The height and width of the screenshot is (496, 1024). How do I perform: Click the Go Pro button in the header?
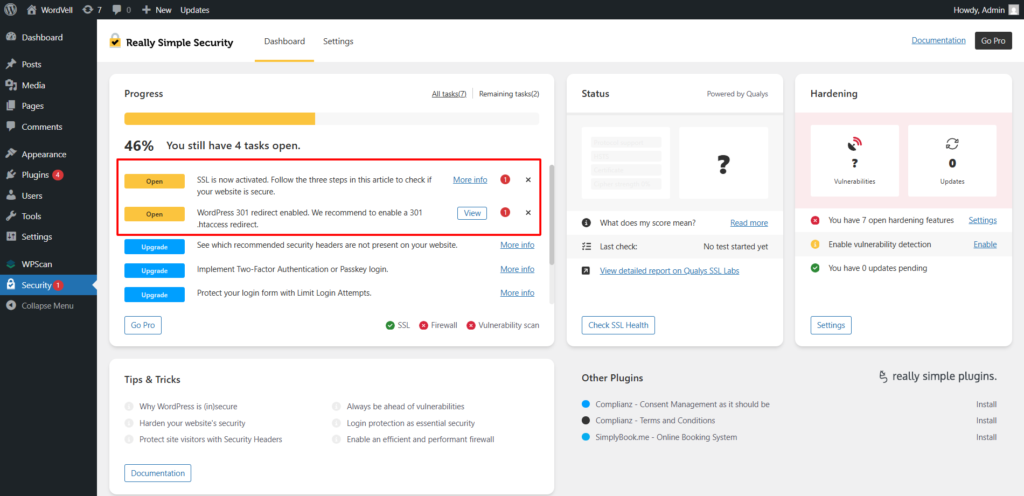[993, 40]
